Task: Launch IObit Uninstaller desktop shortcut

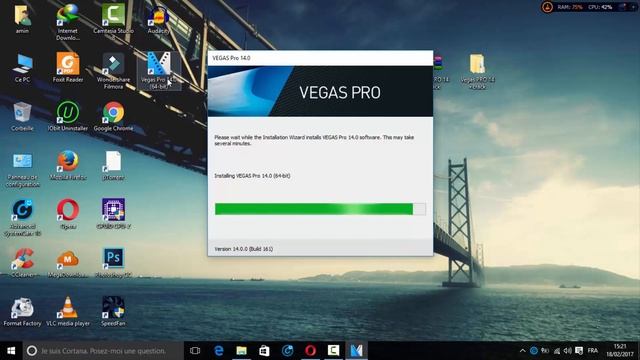Action: pyautogui.click(x=68, y=117)
